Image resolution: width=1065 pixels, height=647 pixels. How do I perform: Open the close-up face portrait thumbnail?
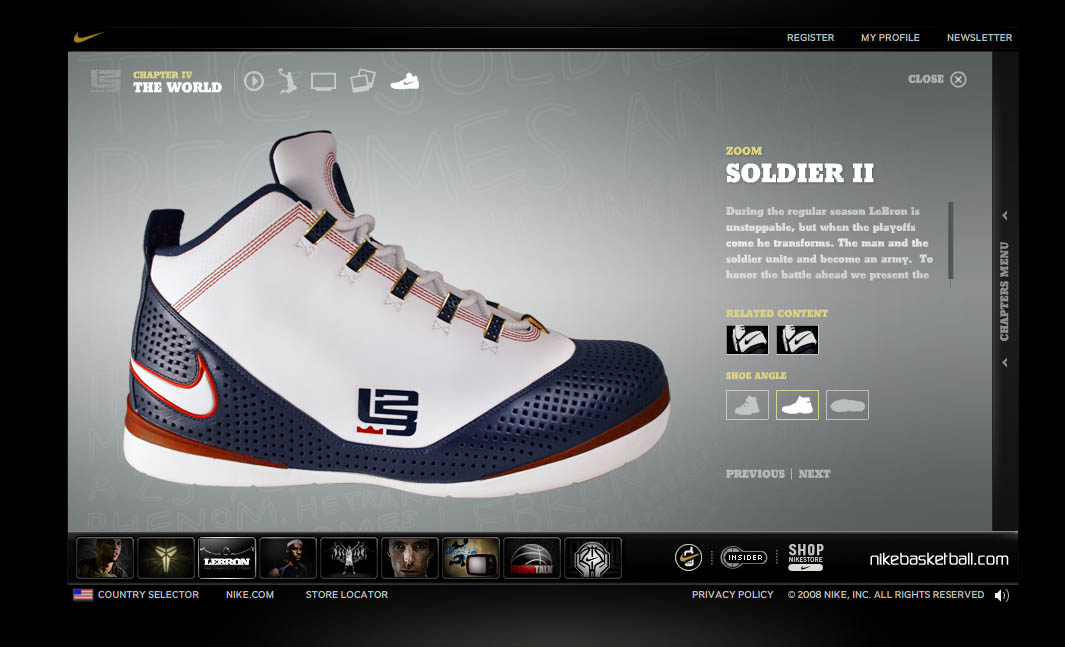coord(410,558)
